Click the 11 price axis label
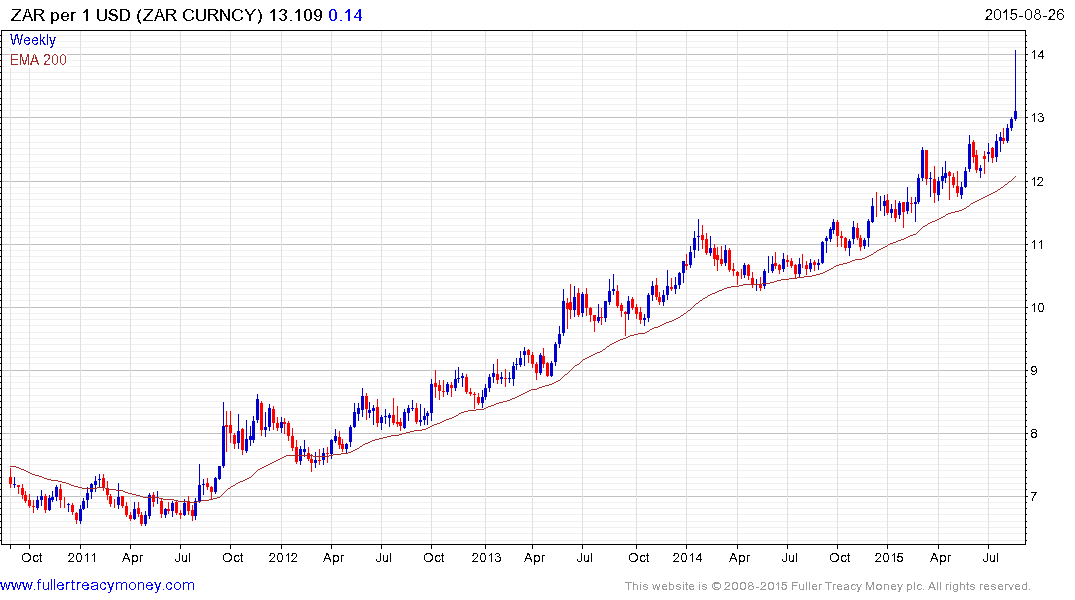 1037,245
